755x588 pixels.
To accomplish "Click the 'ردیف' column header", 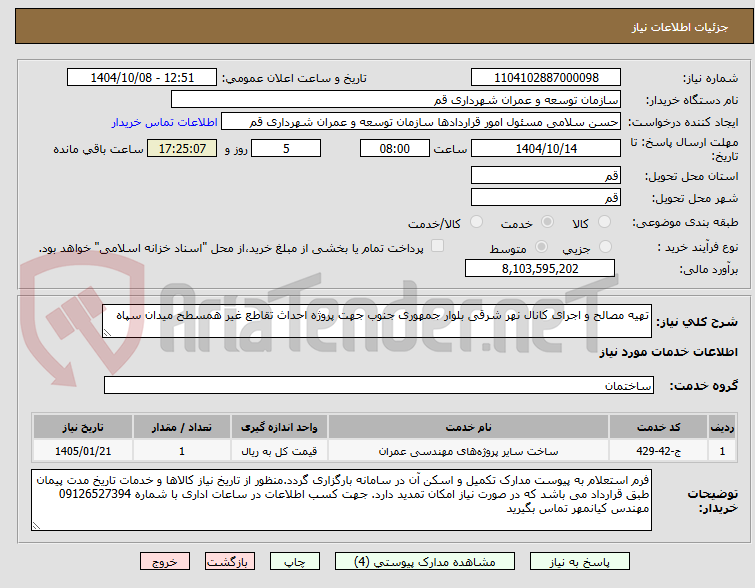I will (722, 427).
